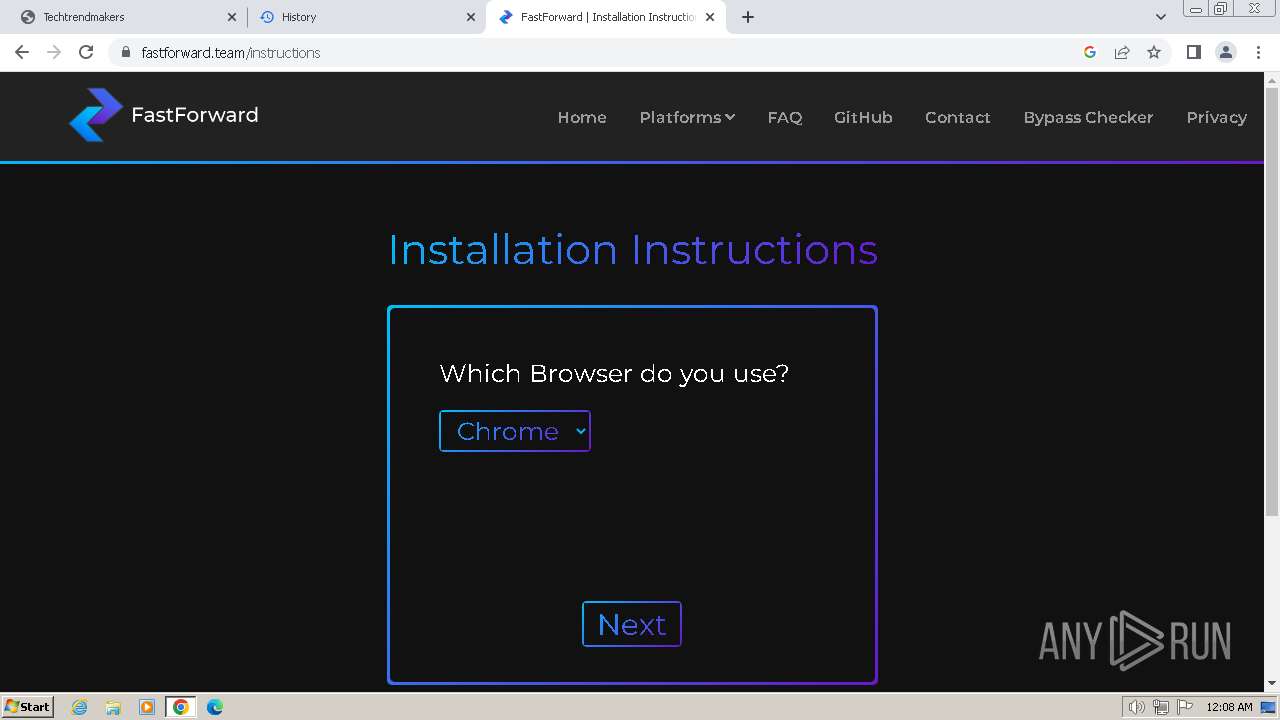
Task: Open the Contact nav link
Action: tap(958, 117)
